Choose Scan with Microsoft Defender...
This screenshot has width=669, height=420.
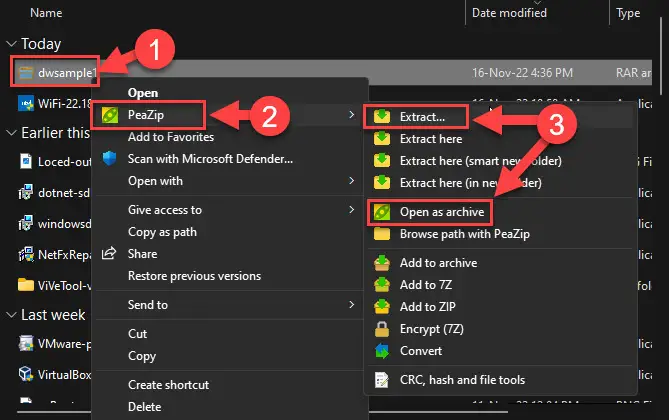(210, 159)
